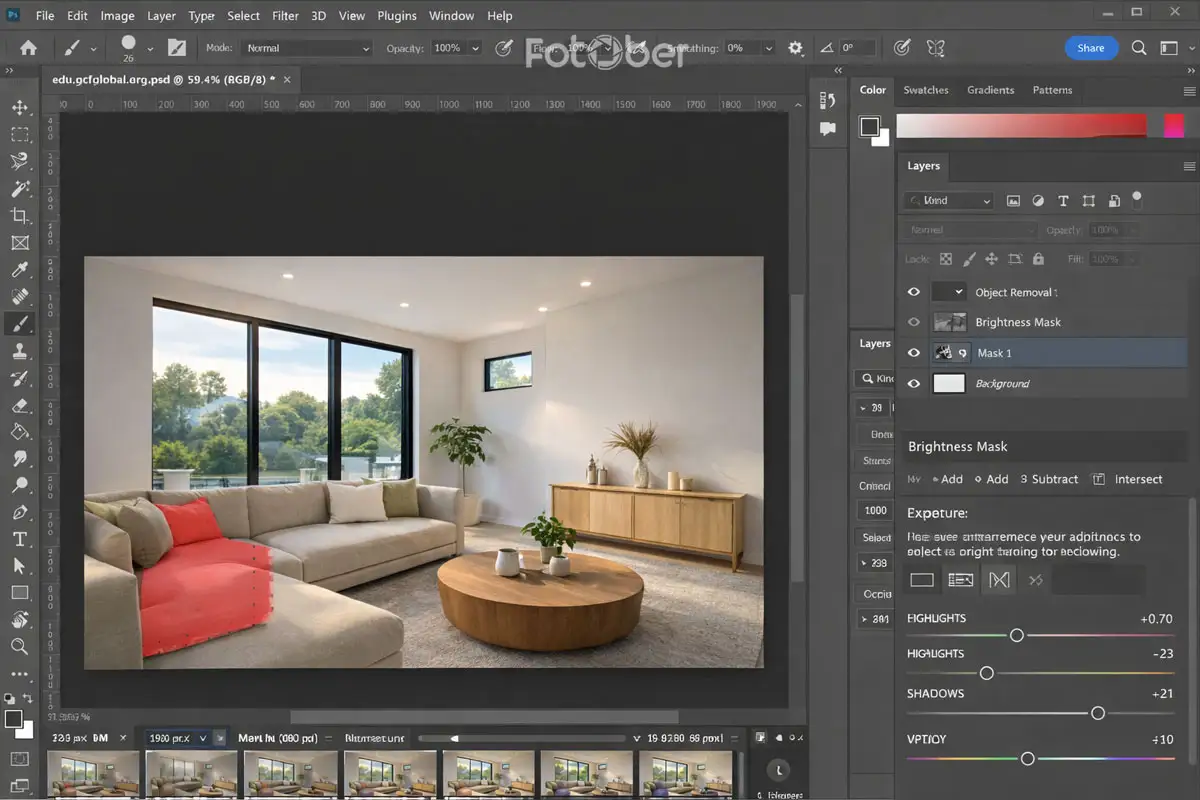The width and height of the screenshot is (1200, 800).
Task: Click the Subtract mask button
Action: (x=1049, y=479)
